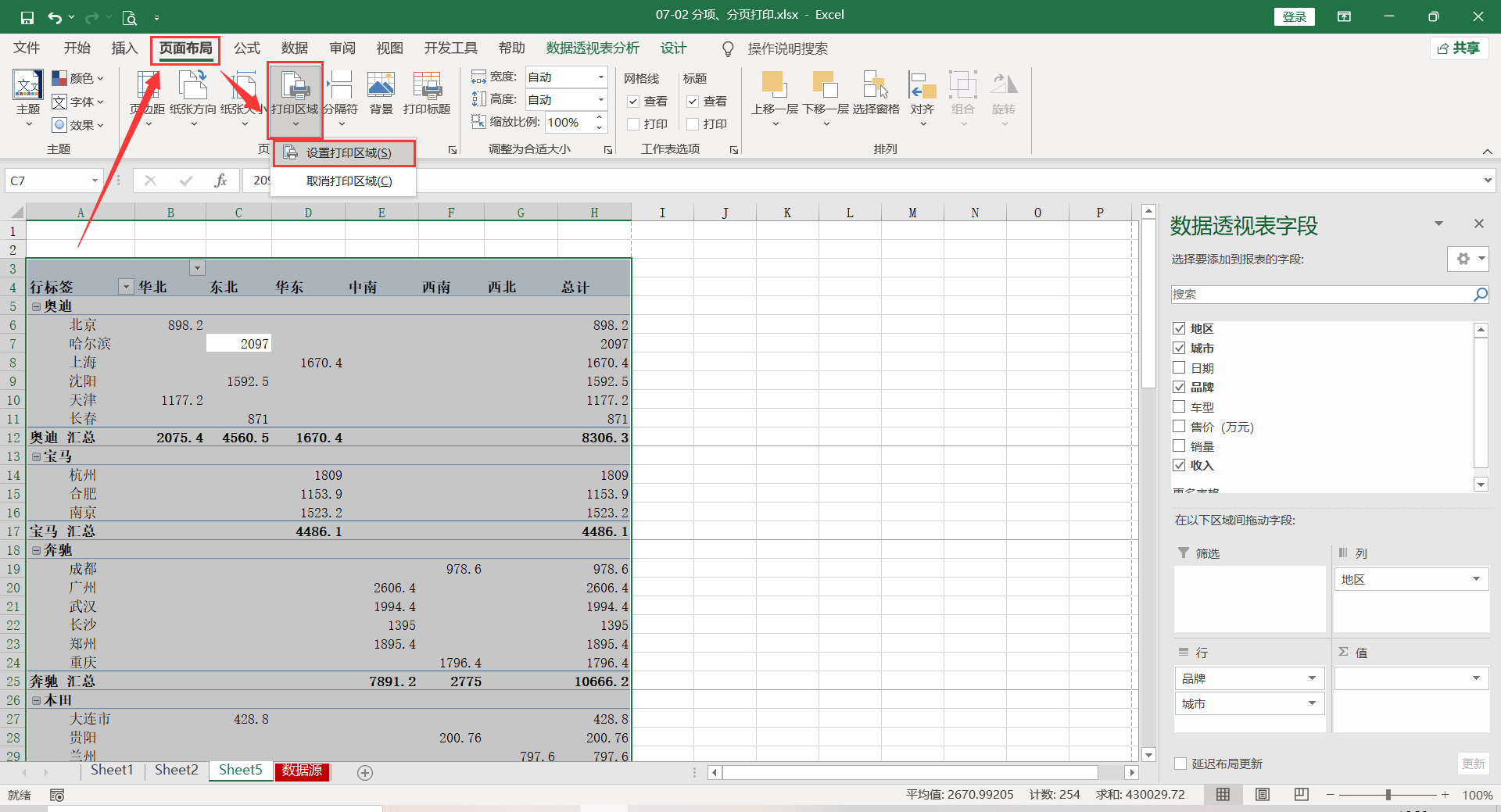
Task: Click Bring Forward (上移一层) icon
Action: tap(774, 84)
